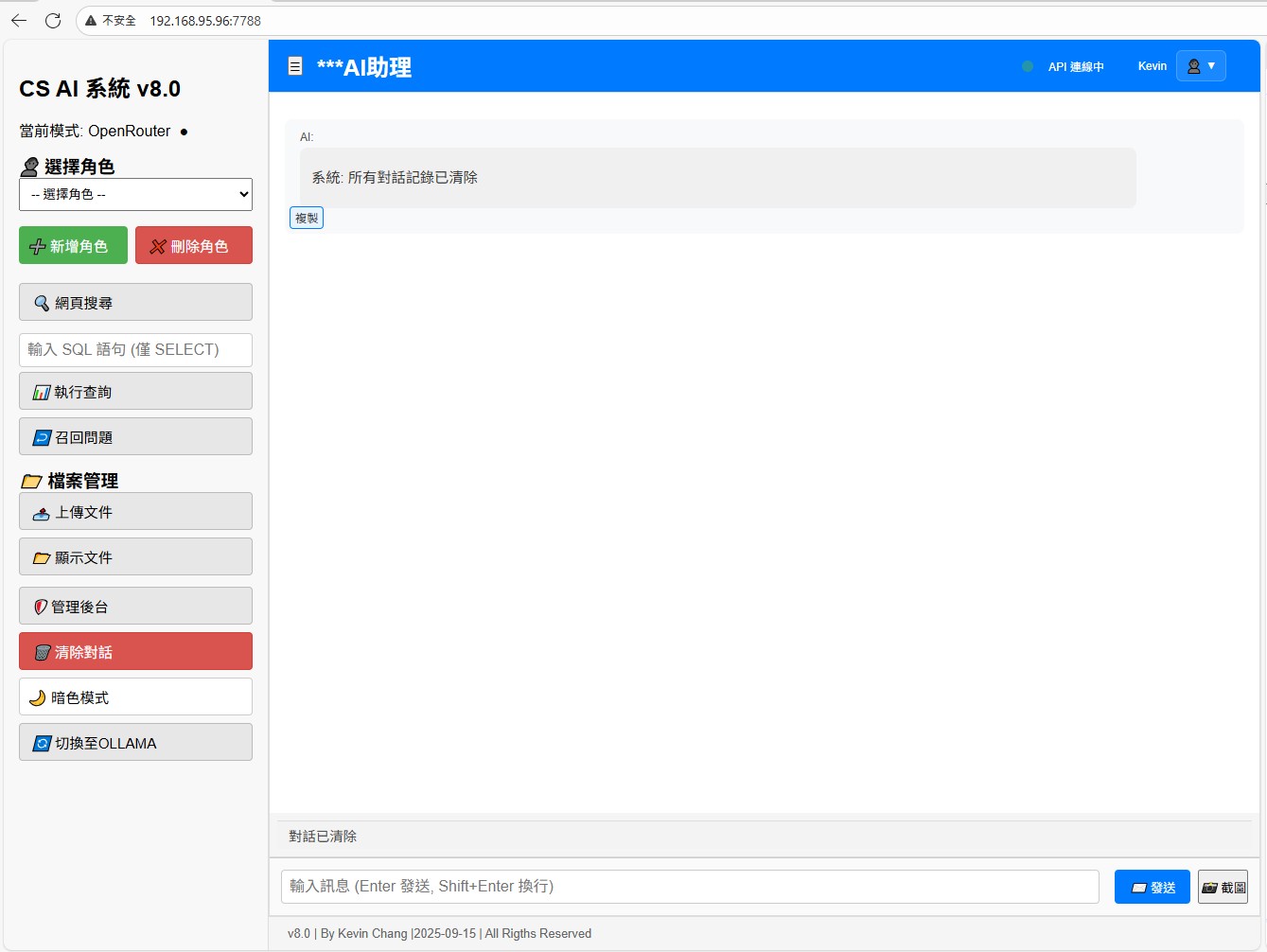Open 管理後台 admin backend
The image size is (1267, 952).
[135, 606]
